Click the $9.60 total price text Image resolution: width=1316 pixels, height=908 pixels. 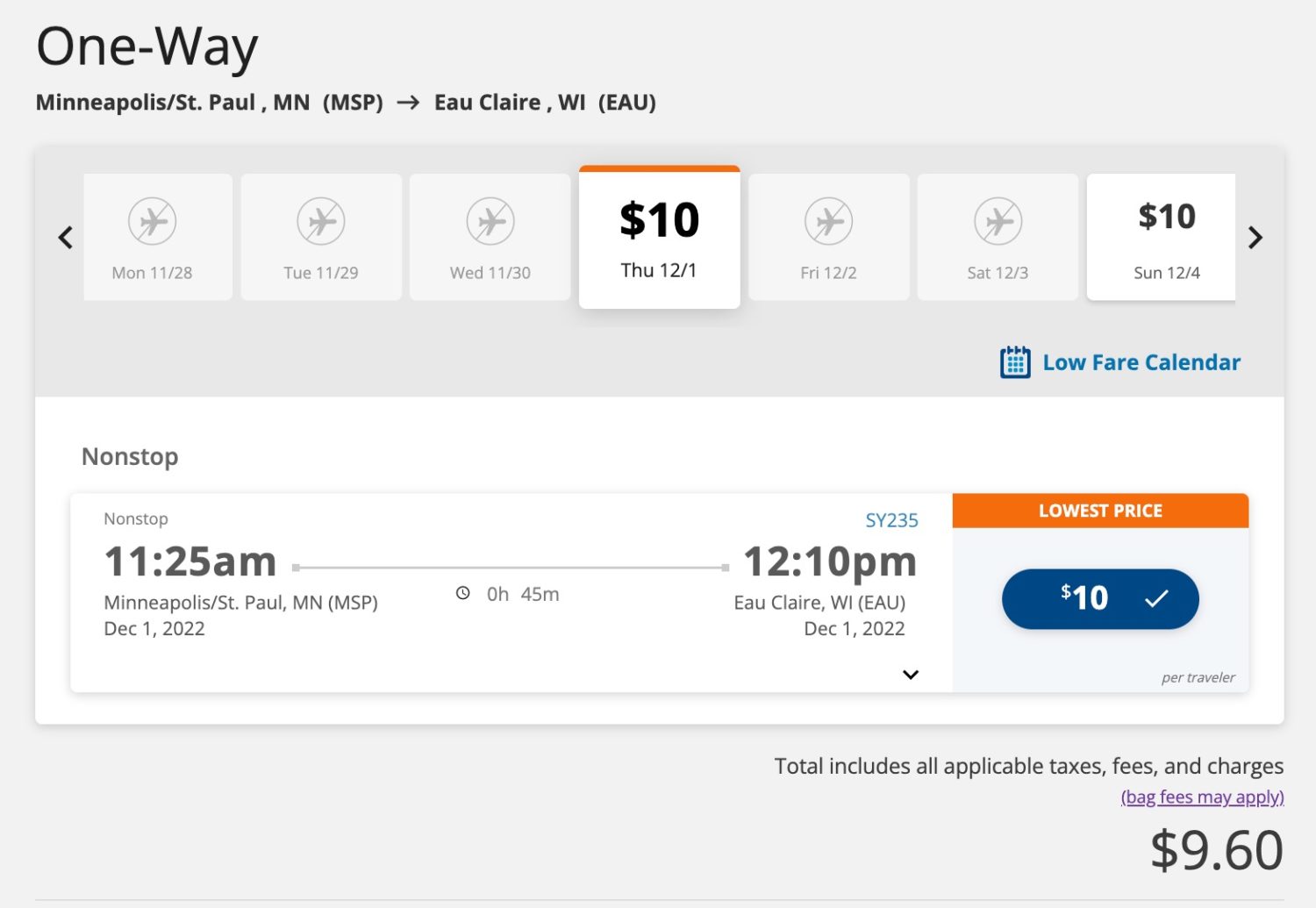coord(1218,847)
